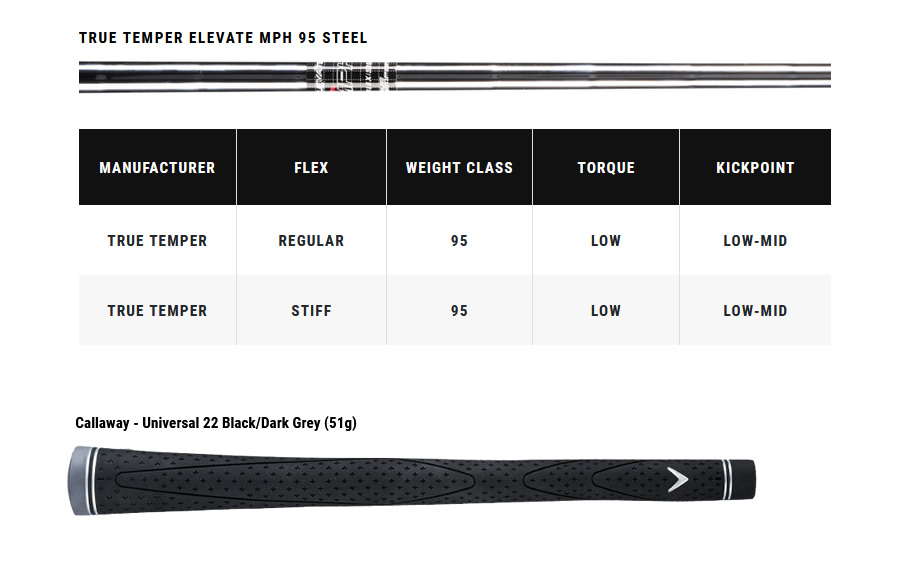920x588 pixels.
Task: Click the REGULAR flex cell
Action: 311,241
